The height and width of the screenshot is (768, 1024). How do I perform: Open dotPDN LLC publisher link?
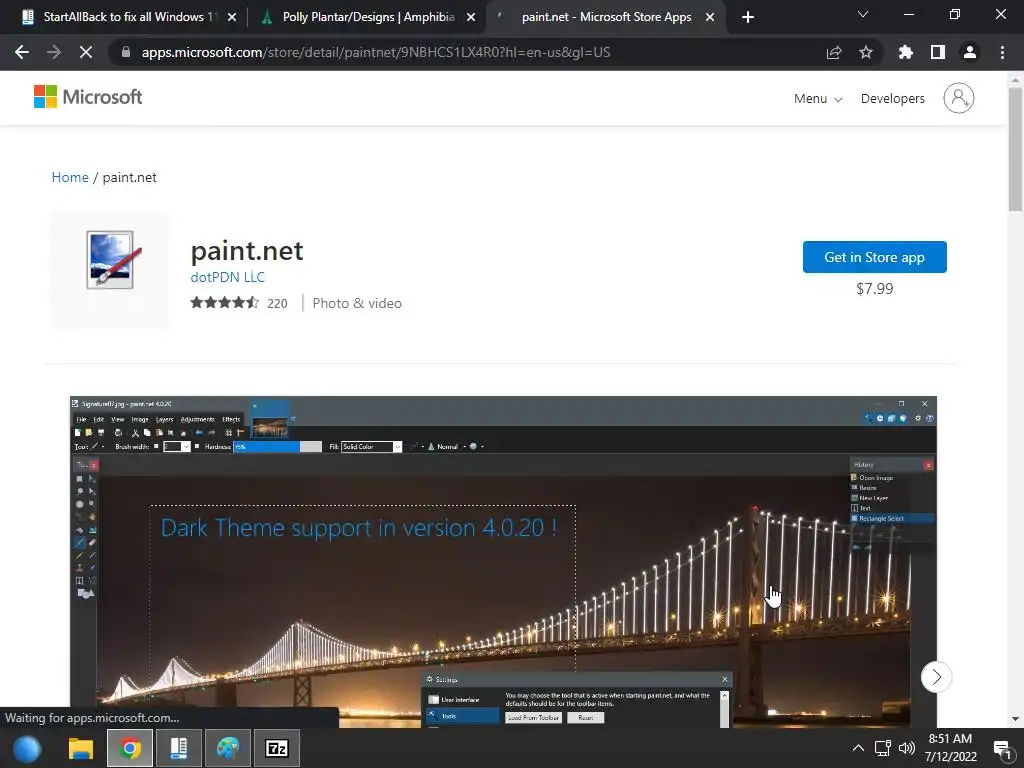click(227, 277)
